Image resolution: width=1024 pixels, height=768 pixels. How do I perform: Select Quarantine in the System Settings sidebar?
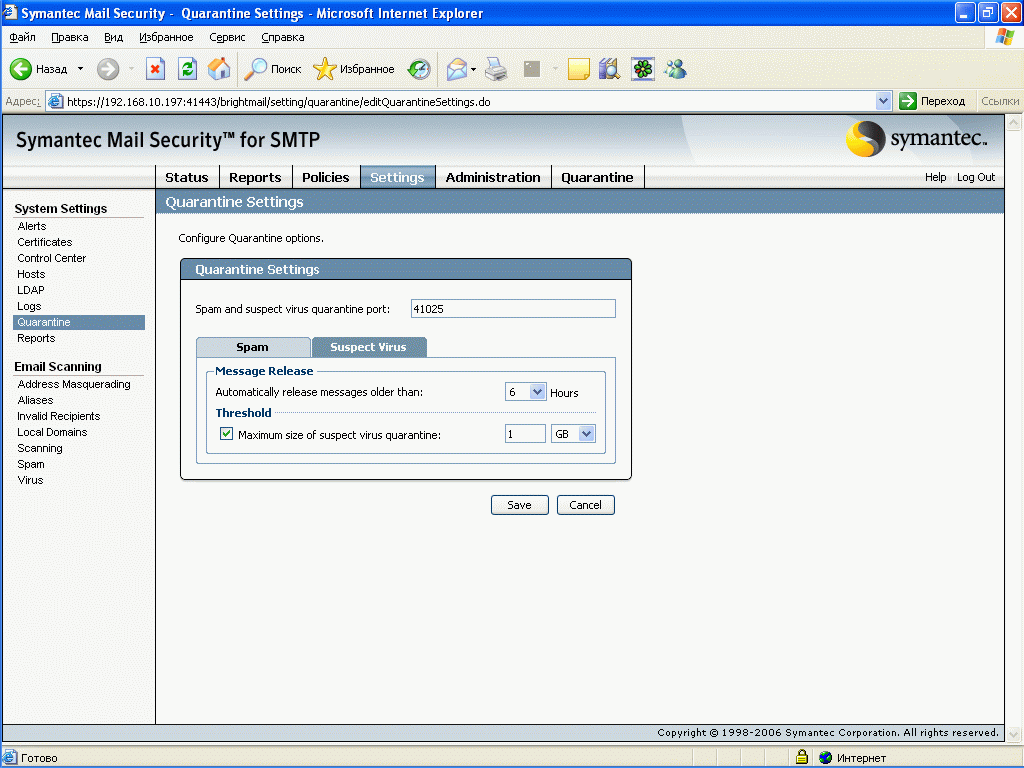[79, 322]
